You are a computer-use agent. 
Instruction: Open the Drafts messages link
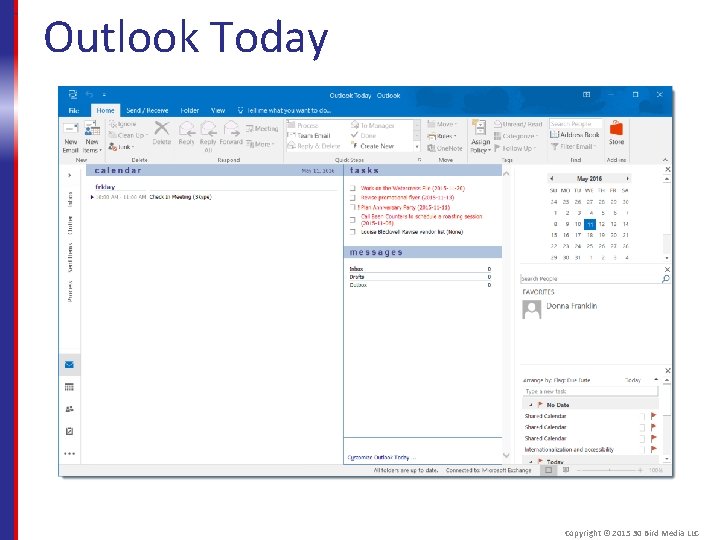coord(357,277)
